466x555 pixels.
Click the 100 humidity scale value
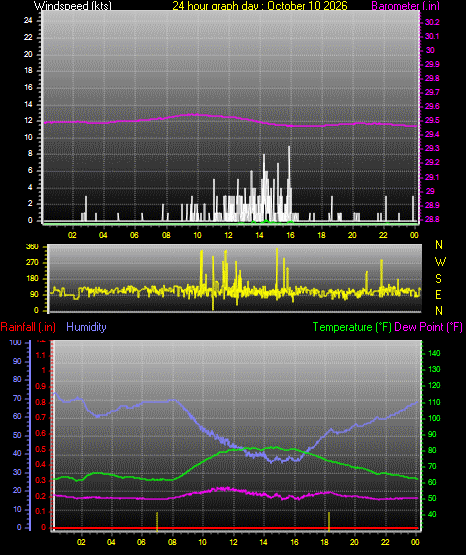(16, 343)
